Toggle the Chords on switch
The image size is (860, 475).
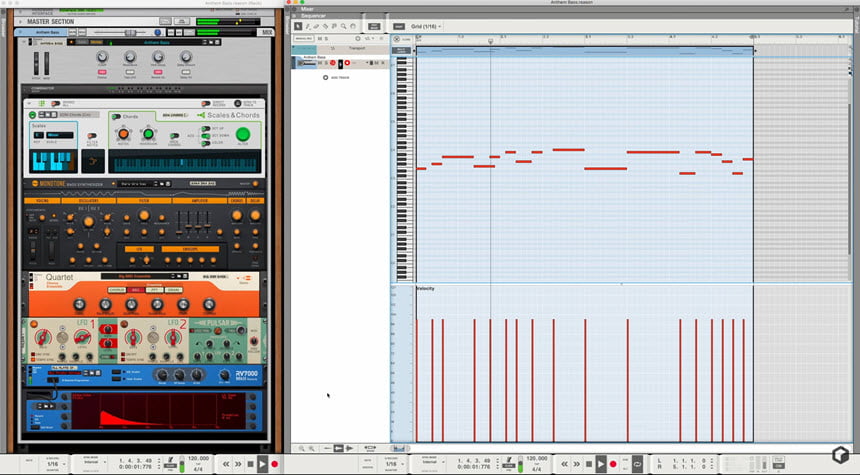coord(116,116)
